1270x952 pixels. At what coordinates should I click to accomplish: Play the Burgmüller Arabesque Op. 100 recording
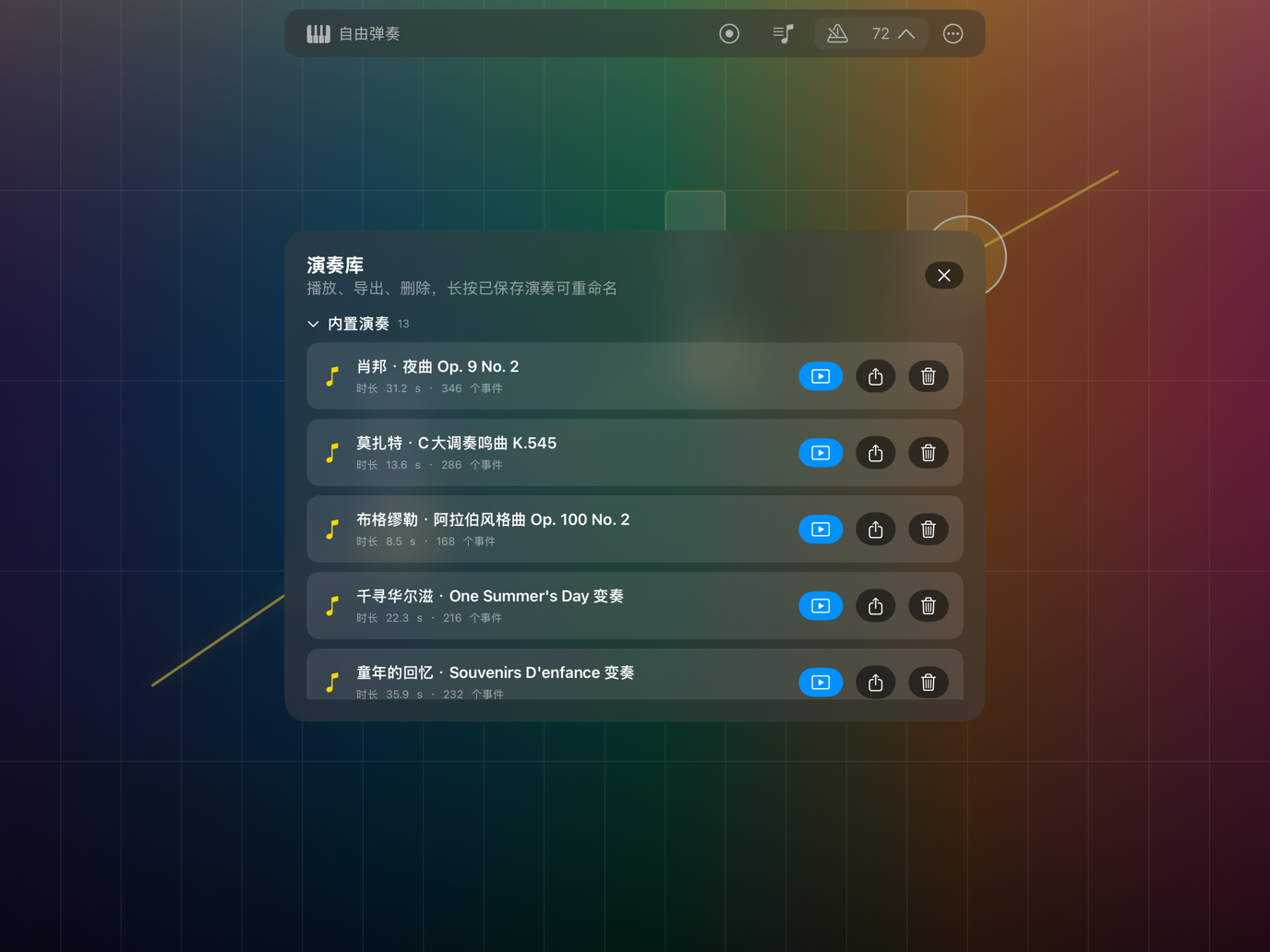point(821,530)
